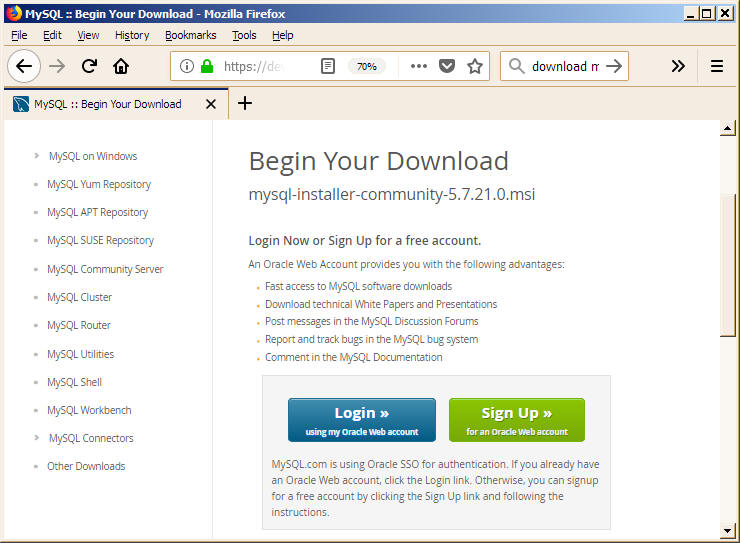
Task: Open MySQL Yum Repository link
Action: pyautogui.click(x=99, y=184)
